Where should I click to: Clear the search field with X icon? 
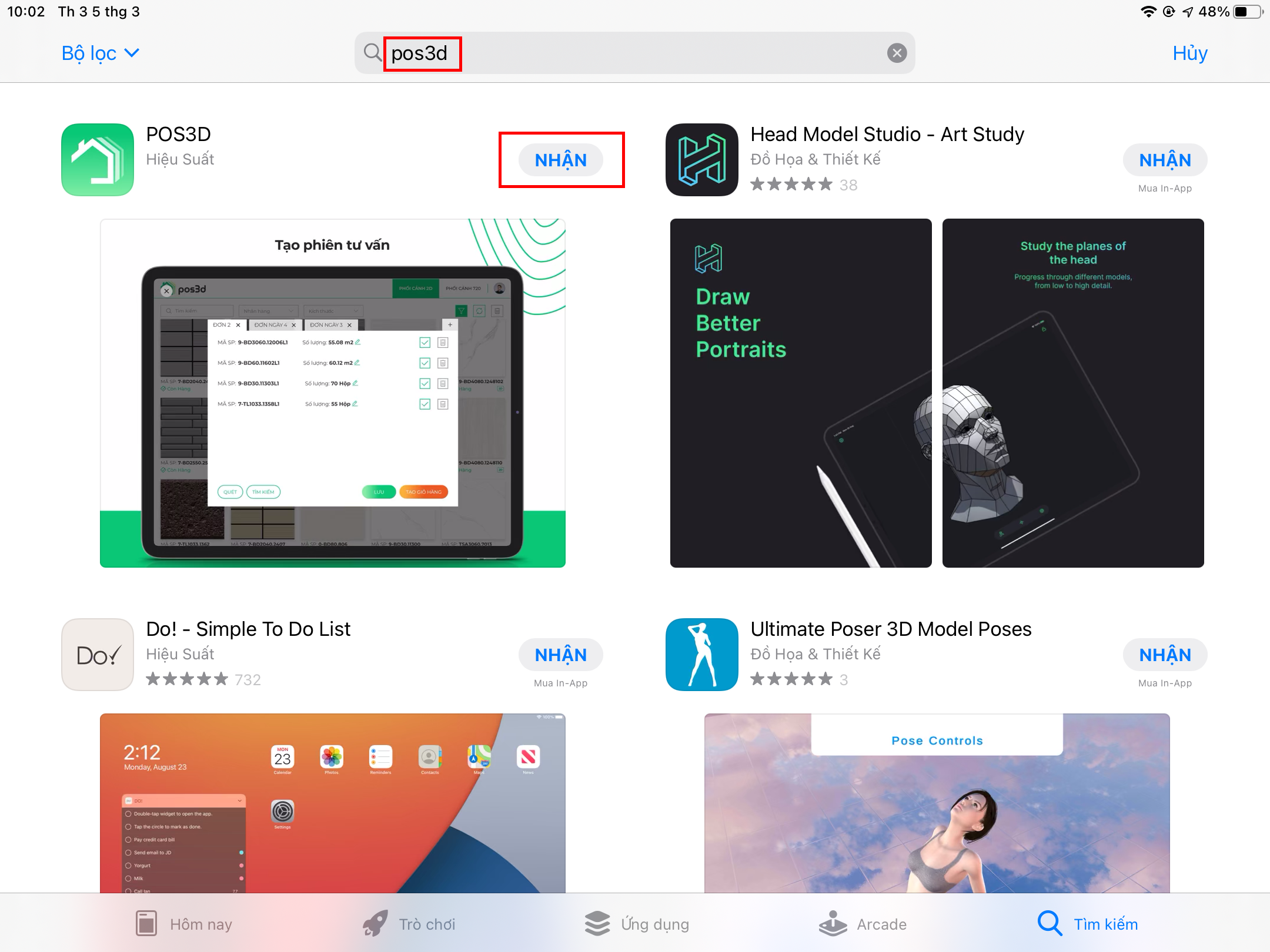[x=897, y=53]
